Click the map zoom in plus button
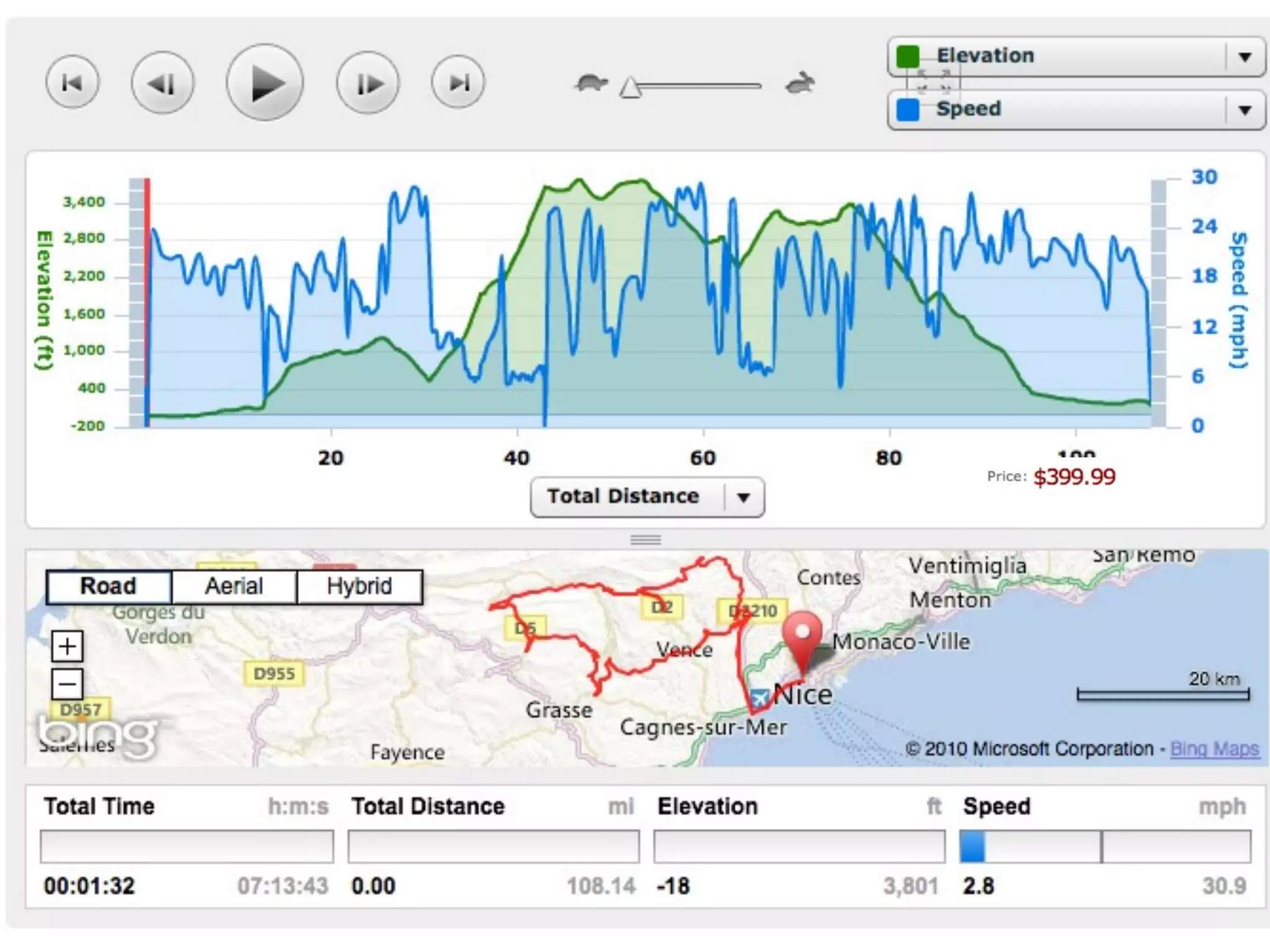 [x=67, y=647]
